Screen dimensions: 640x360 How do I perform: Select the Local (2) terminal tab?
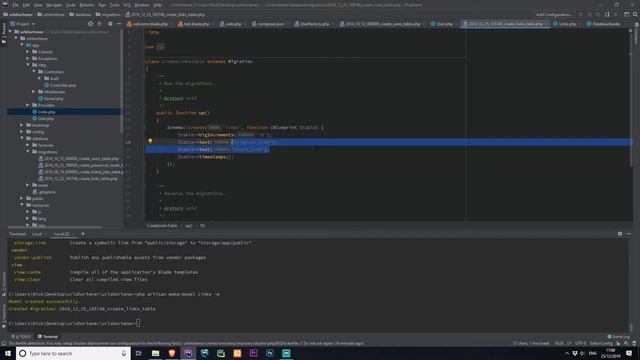coord(62,234)
